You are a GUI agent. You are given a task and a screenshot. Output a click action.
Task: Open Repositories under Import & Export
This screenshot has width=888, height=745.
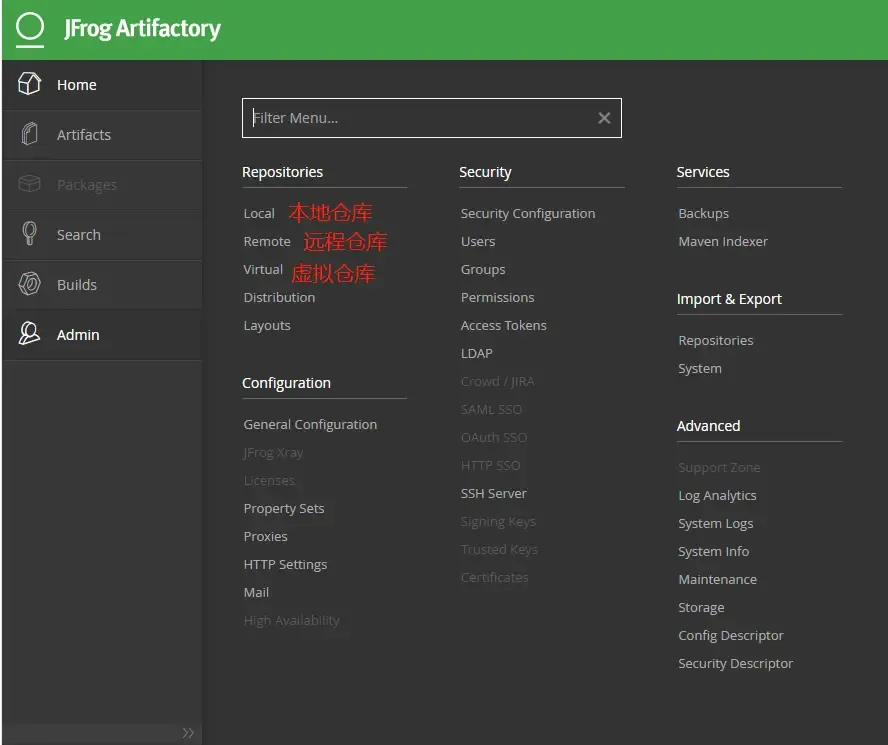pyautogui.click(x=716, y=340)
